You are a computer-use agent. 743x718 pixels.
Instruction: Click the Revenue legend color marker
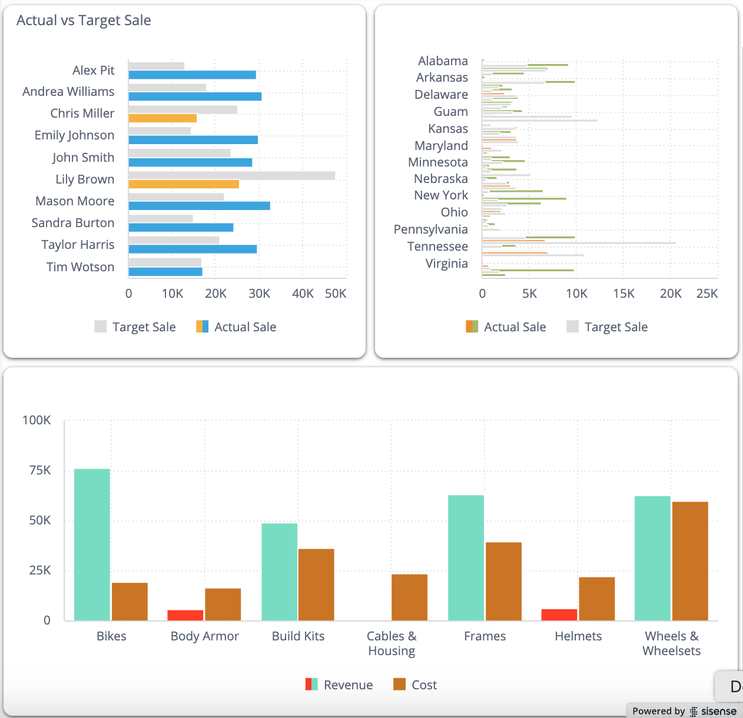click(x=312, y=685)
